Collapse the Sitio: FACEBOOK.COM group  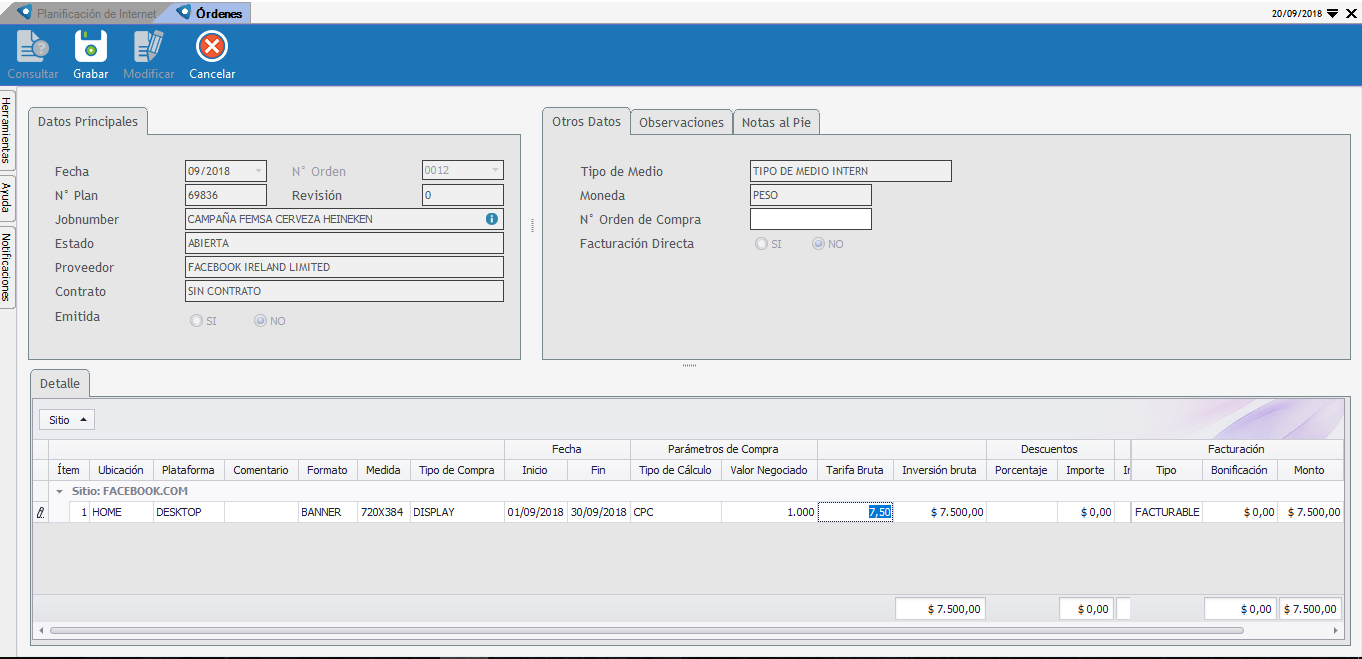pos(59,492)
